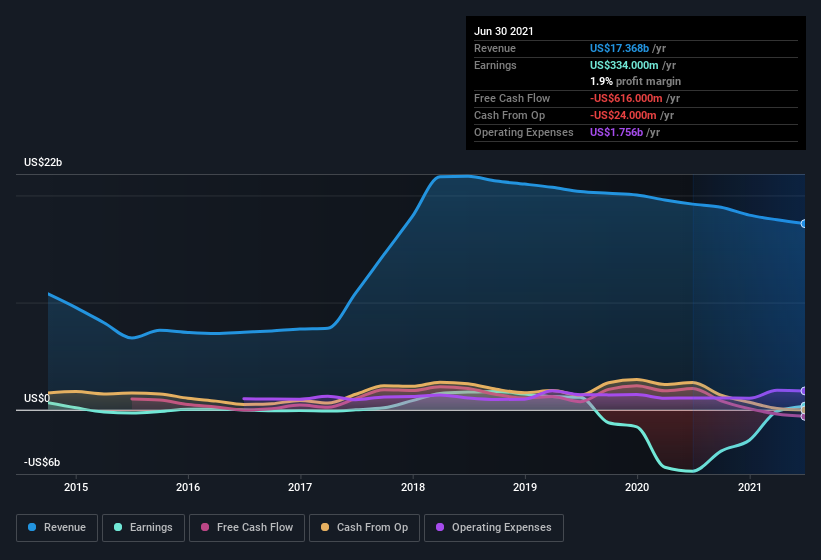Screen dimensions: 821x560
Task: Click the 2020 x-axis label
Action: pos(637,487)
